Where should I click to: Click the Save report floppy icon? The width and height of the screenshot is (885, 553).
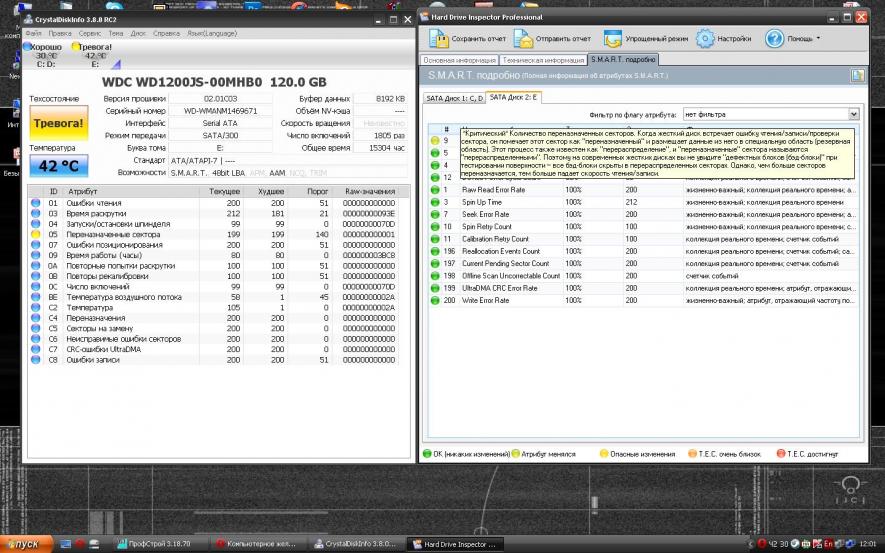(439, 38)
